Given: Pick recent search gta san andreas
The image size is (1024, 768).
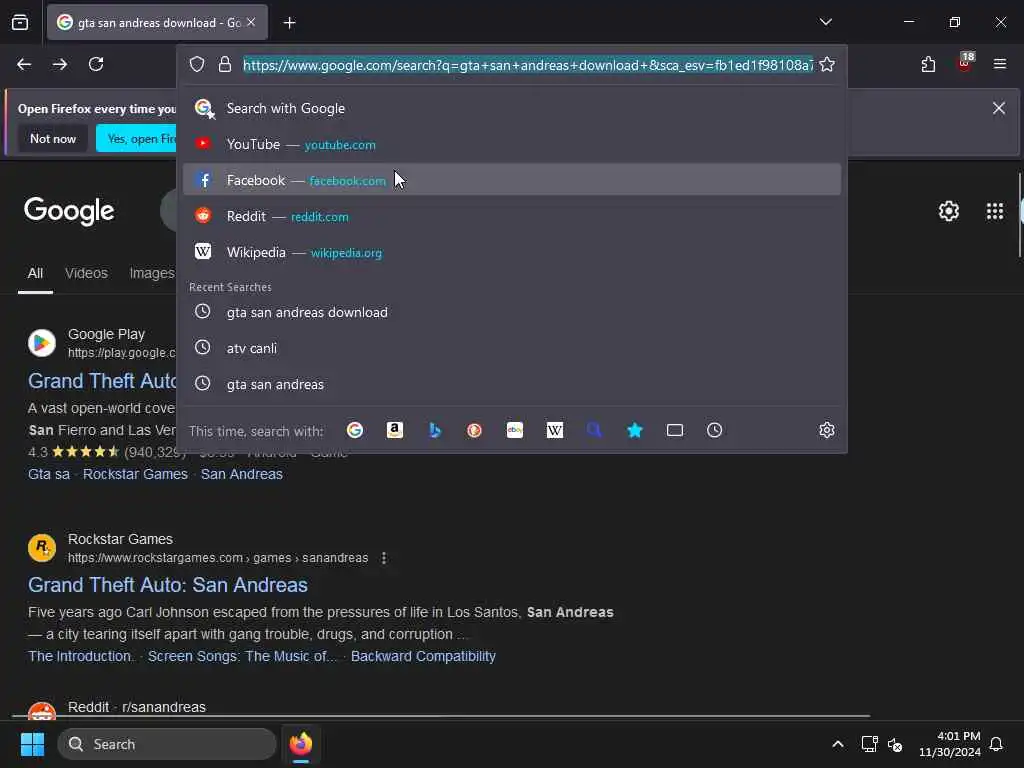Looking at the screenshot, I should coord(512,384).
